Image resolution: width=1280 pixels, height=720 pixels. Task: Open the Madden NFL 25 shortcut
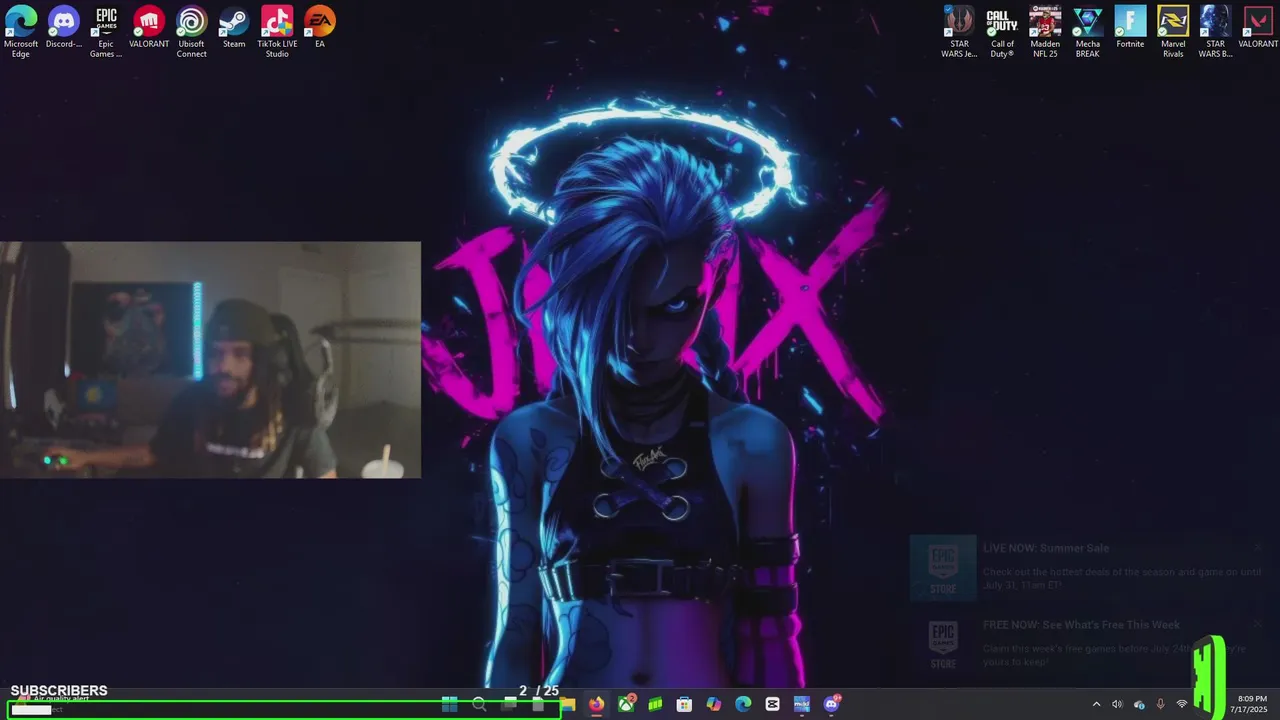click(x=1045, y=32)
